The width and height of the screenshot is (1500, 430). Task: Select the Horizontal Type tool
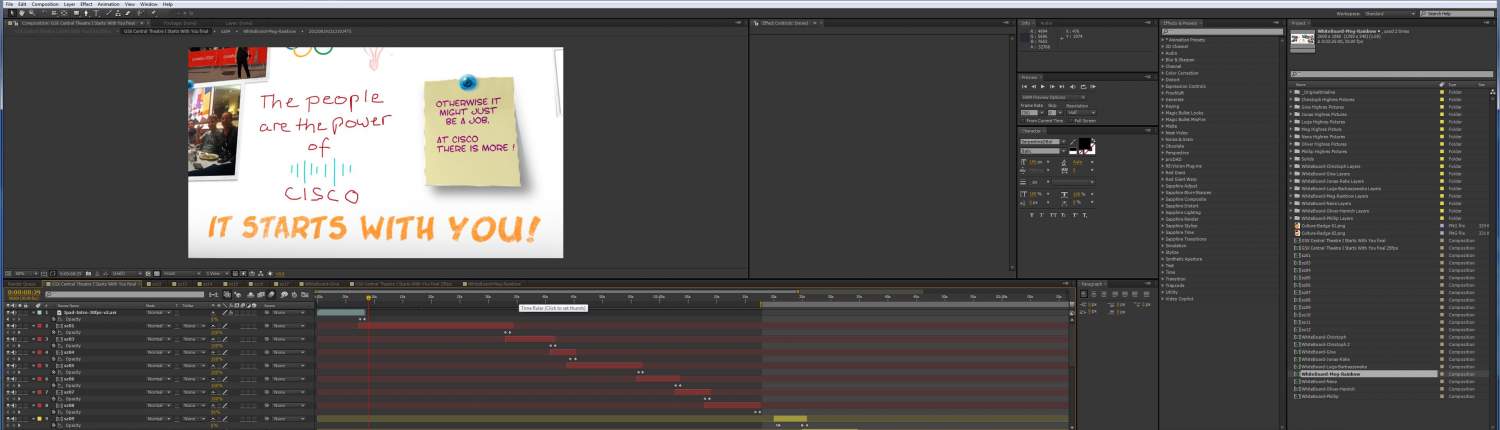coord(96,13)
